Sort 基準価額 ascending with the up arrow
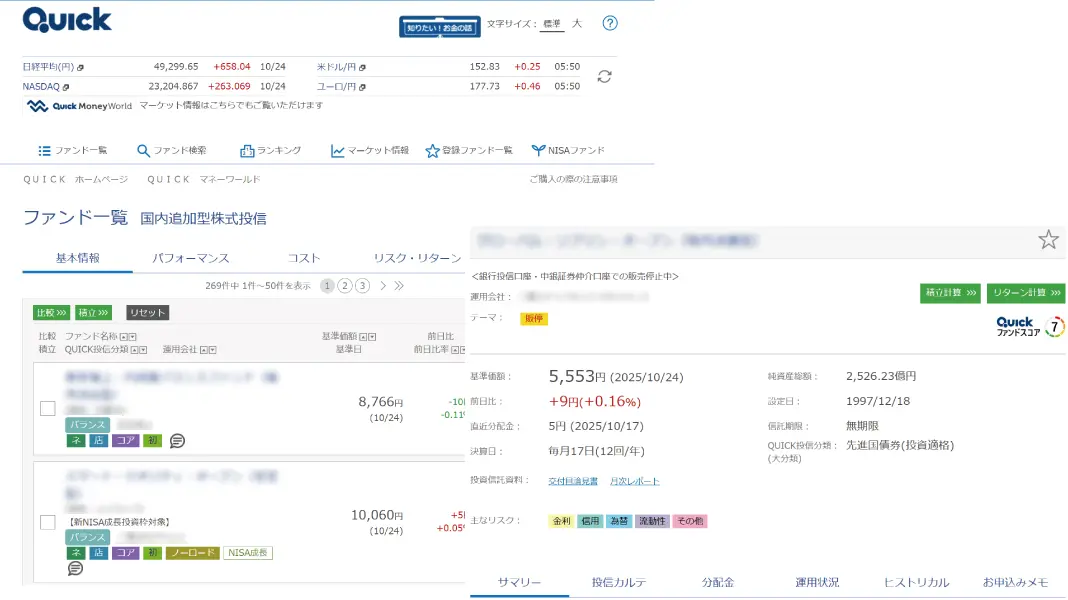The height and width of the screenshot is (600, 1068). 363,336
